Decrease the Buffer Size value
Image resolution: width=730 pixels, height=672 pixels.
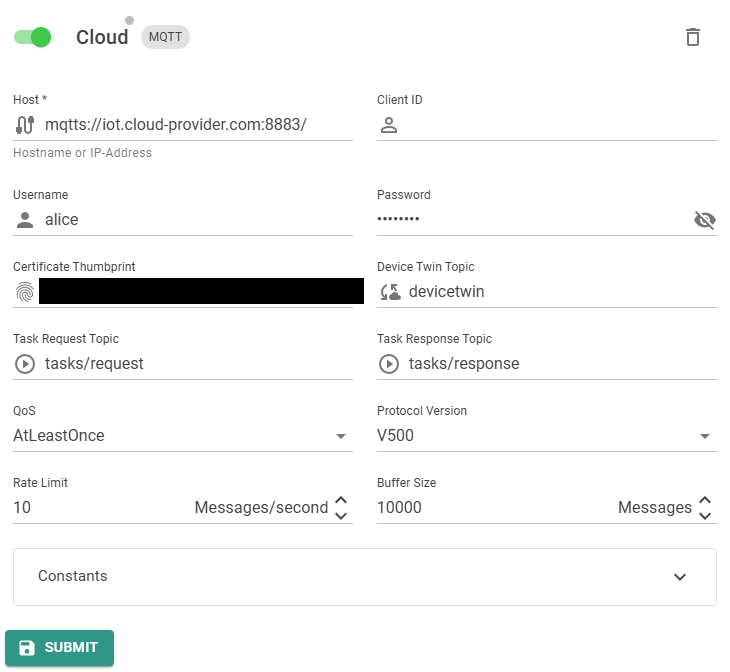[x=705, y=515]
